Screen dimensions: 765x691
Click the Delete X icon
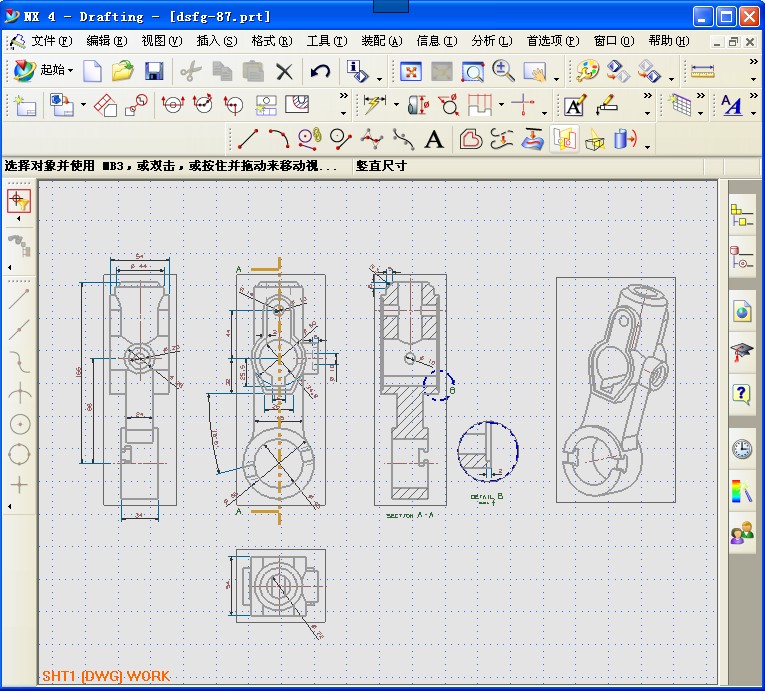tap(284, 71)
